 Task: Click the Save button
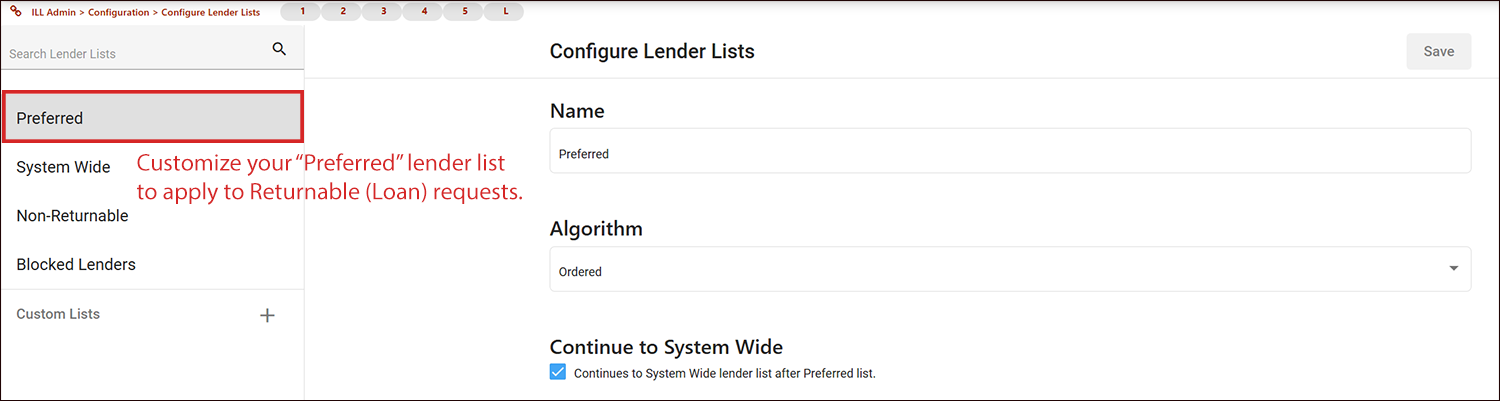click(1438, 52)
